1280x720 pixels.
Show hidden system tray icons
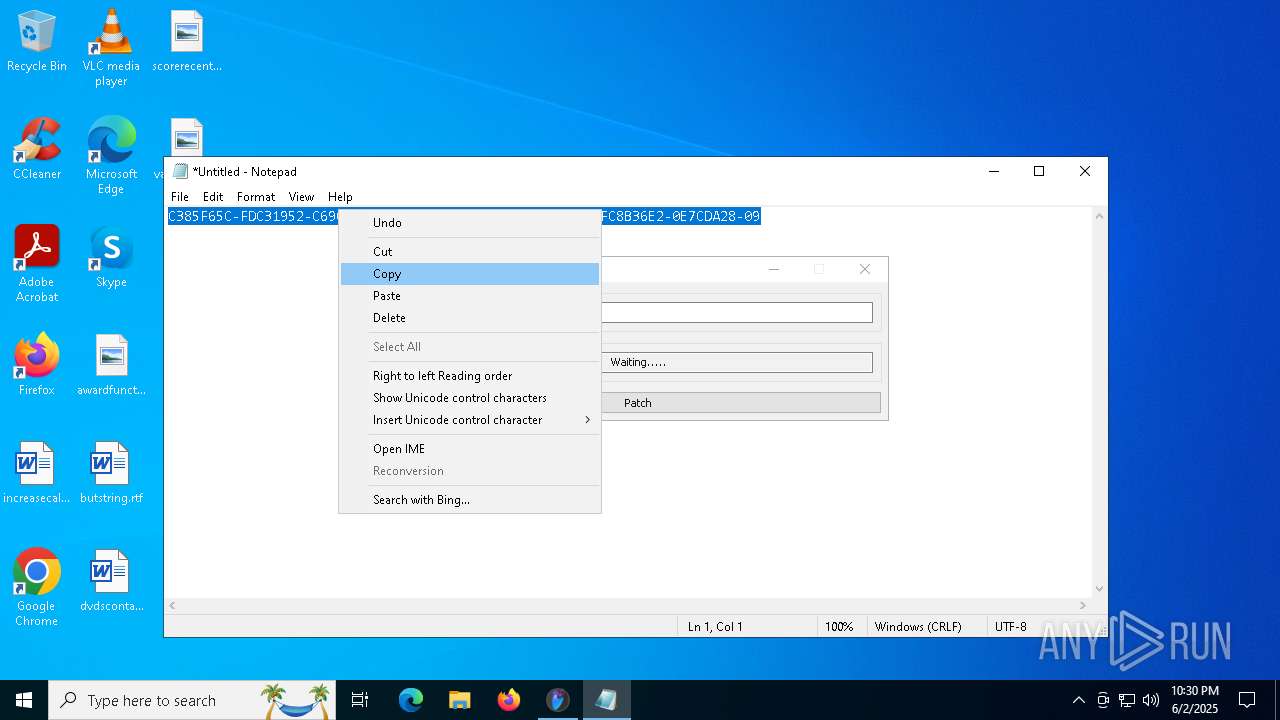[x=1078, y=700]
